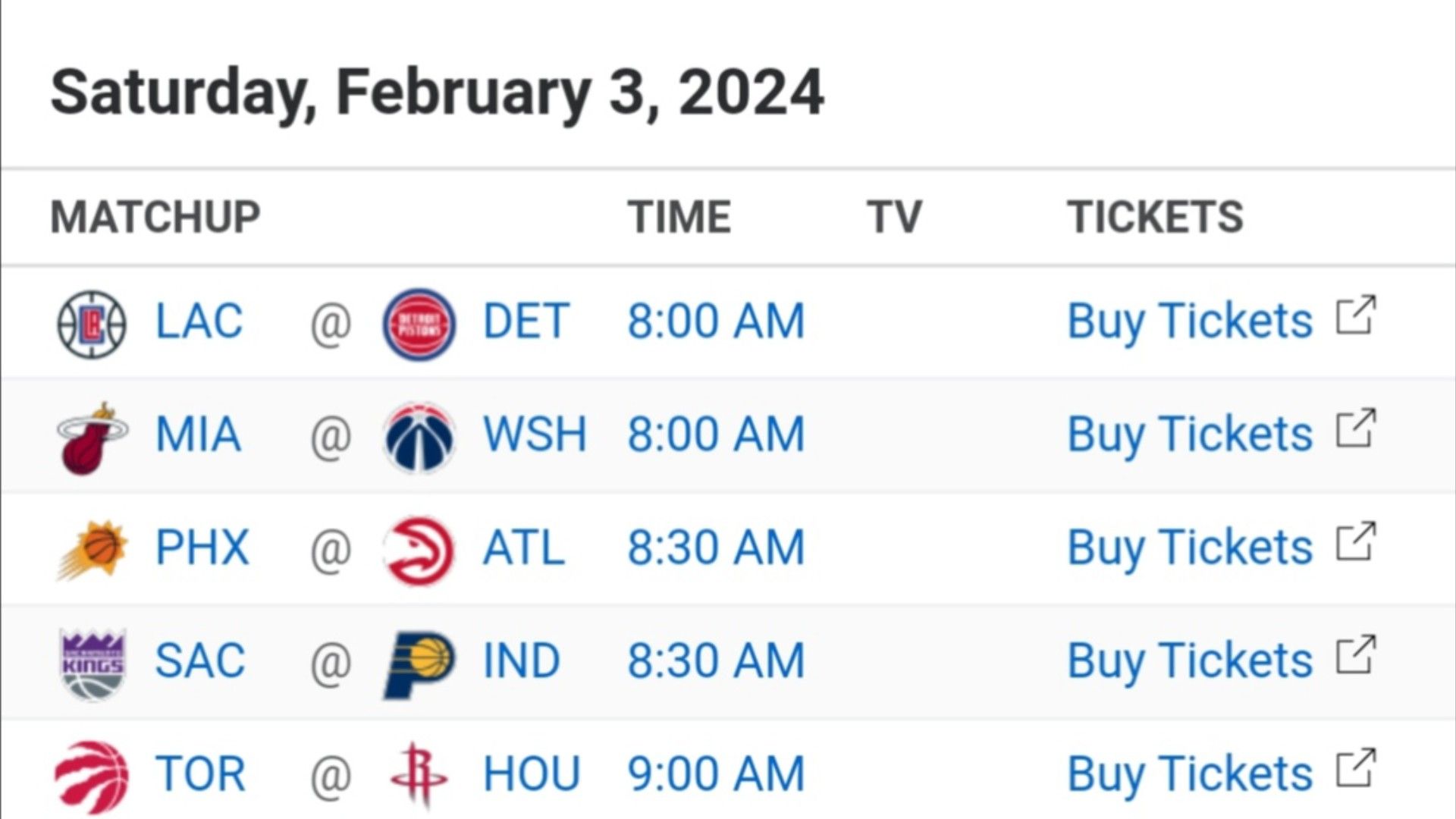Click the Detroit Pistons team logo
Screen dimensions: 1456x819
[419, 324]
